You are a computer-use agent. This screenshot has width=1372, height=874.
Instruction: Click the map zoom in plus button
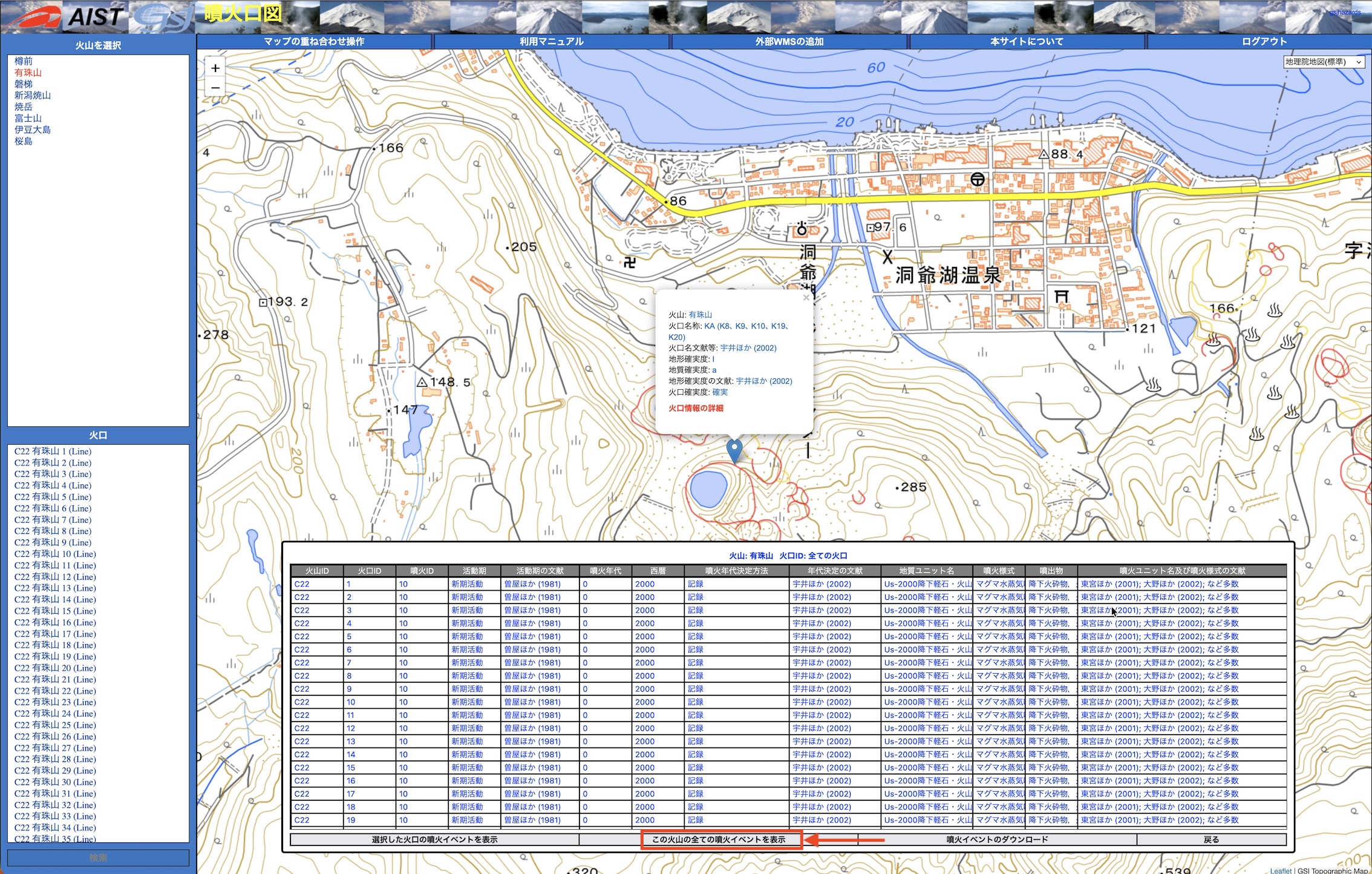pyautogui.click(x=215, y=68)
